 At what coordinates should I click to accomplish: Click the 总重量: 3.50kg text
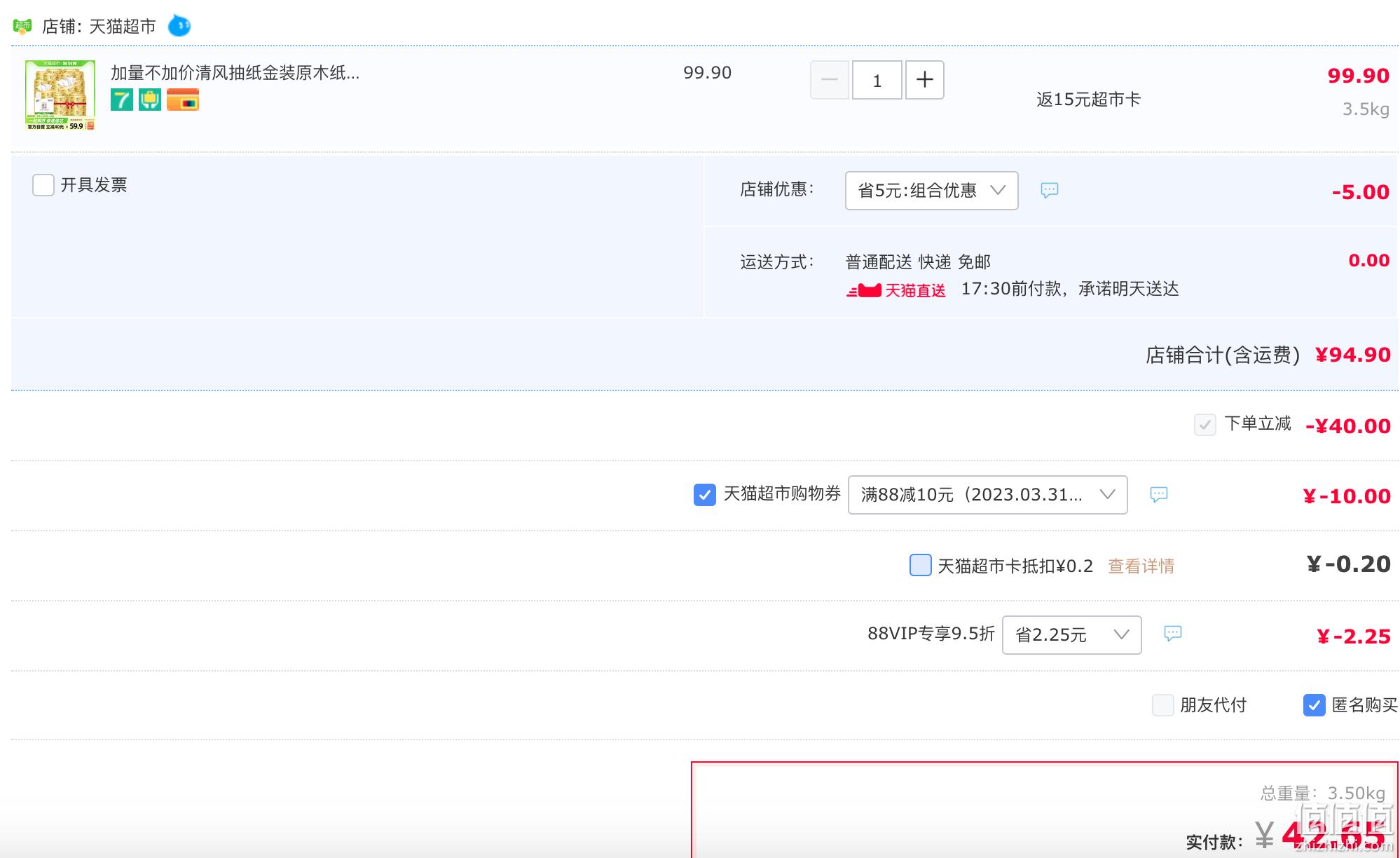(1323, 794)
